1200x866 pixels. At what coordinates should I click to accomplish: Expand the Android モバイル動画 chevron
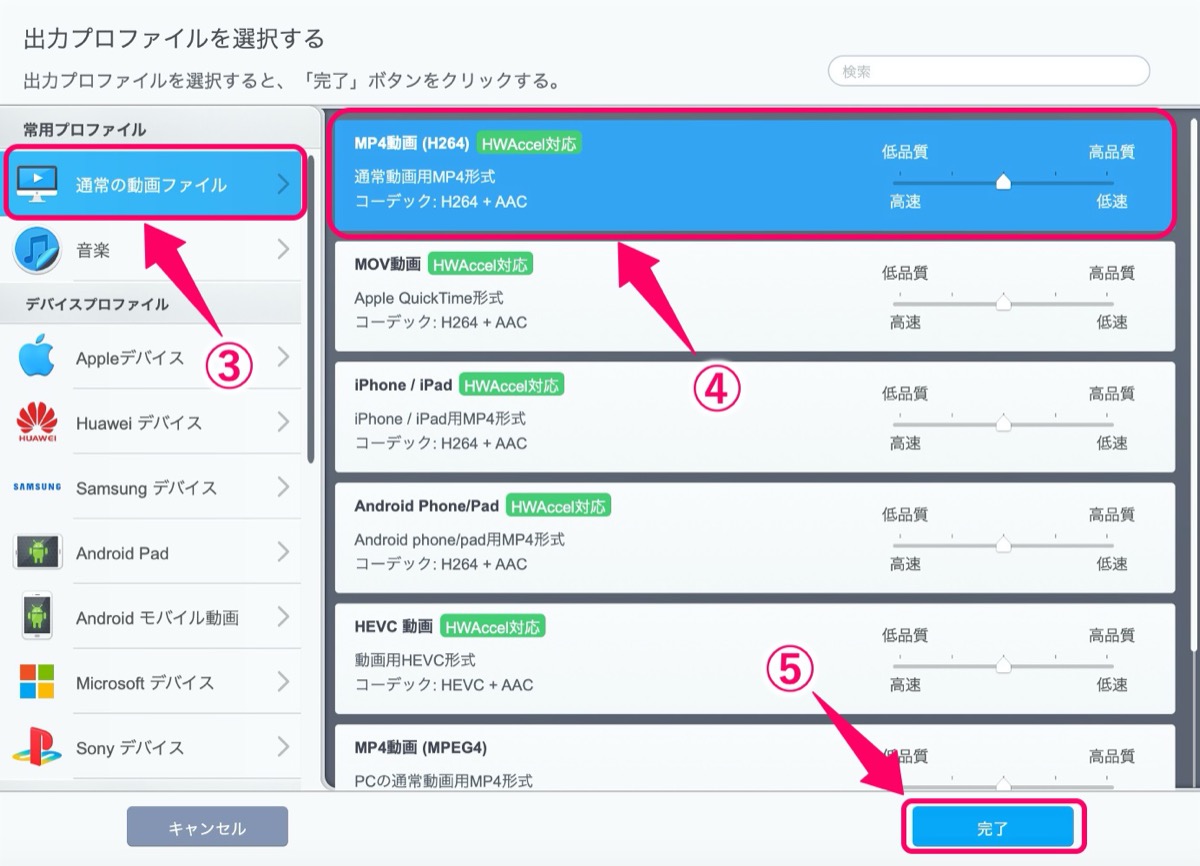pyautogui.click(x=284, y=617)
